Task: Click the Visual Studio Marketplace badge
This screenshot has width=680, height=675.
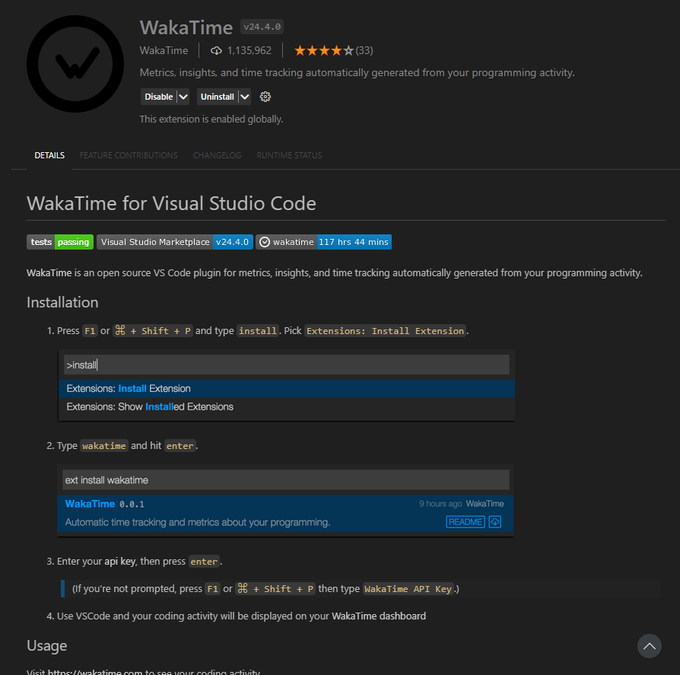Action: 175,242
